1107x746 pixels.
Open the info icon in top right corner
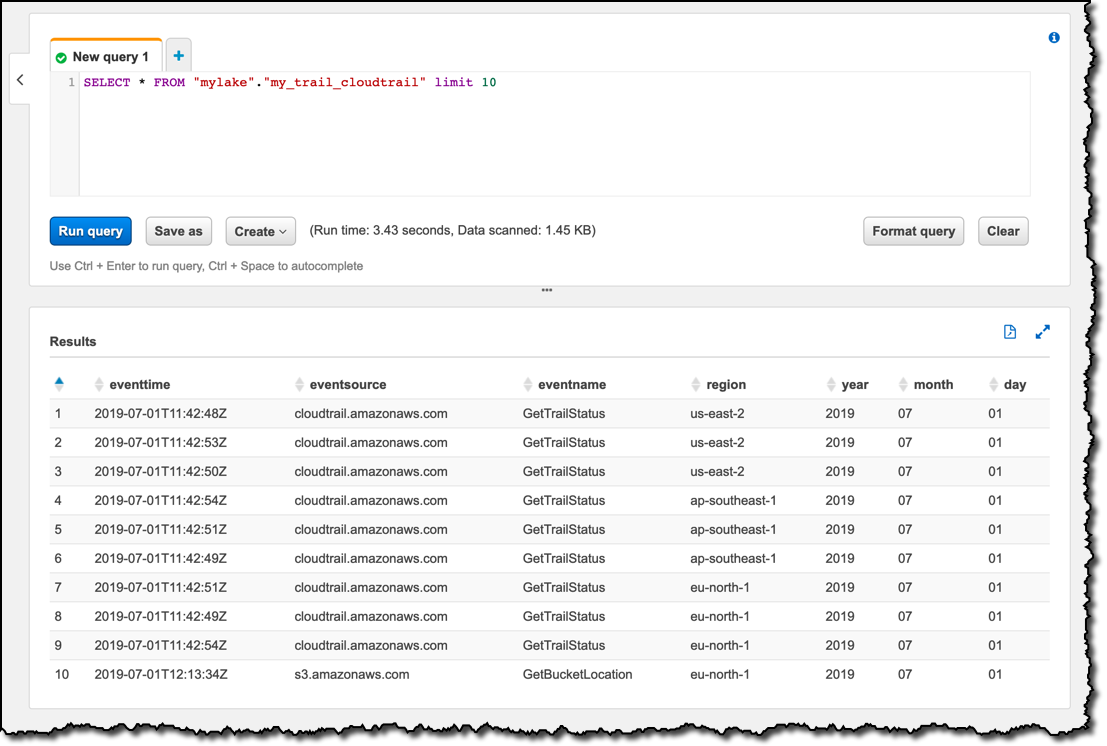(1053, 37)
